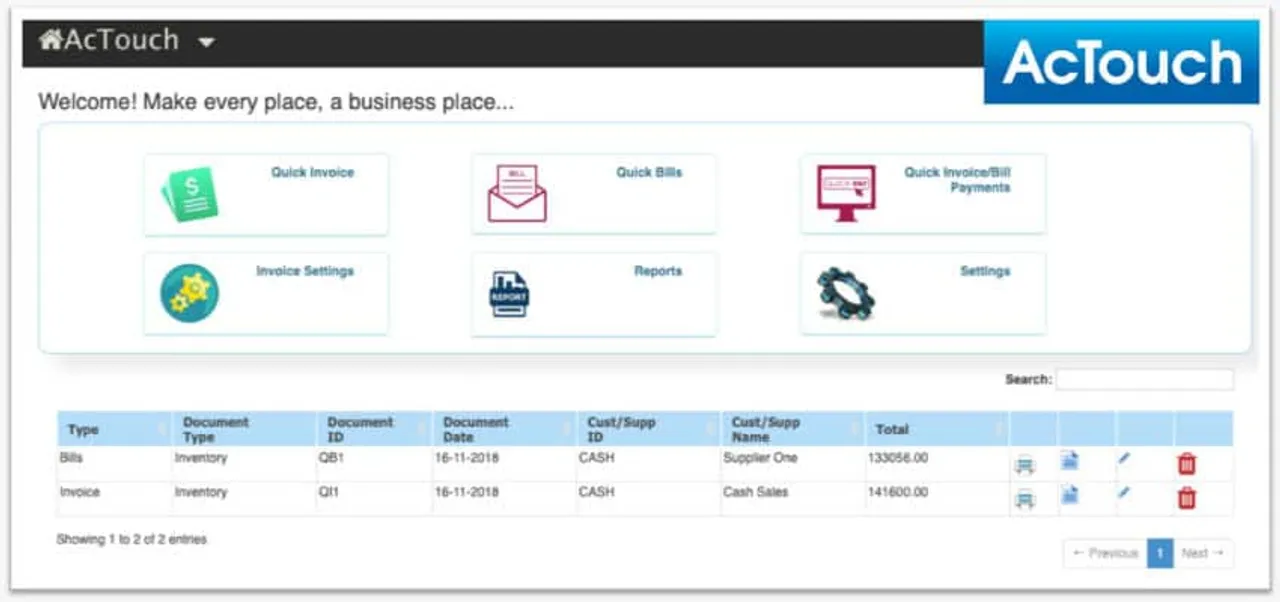The height and width of the screenshot is (602, 1280).
Task: Go to Previous page
Action: [x=1105, y=553]
